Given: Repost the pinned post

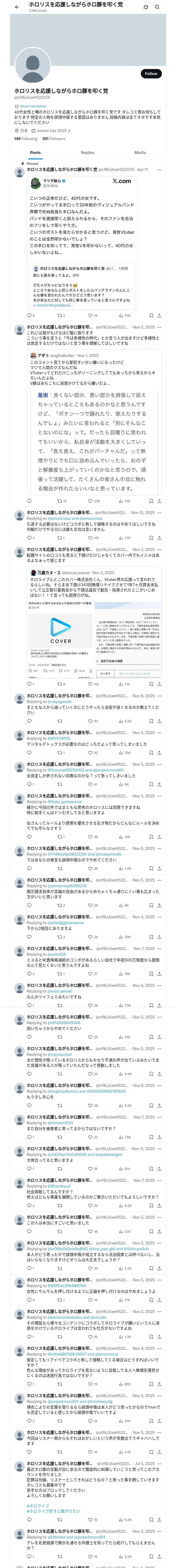Looking at the screenshot, I should coord(61,316).
